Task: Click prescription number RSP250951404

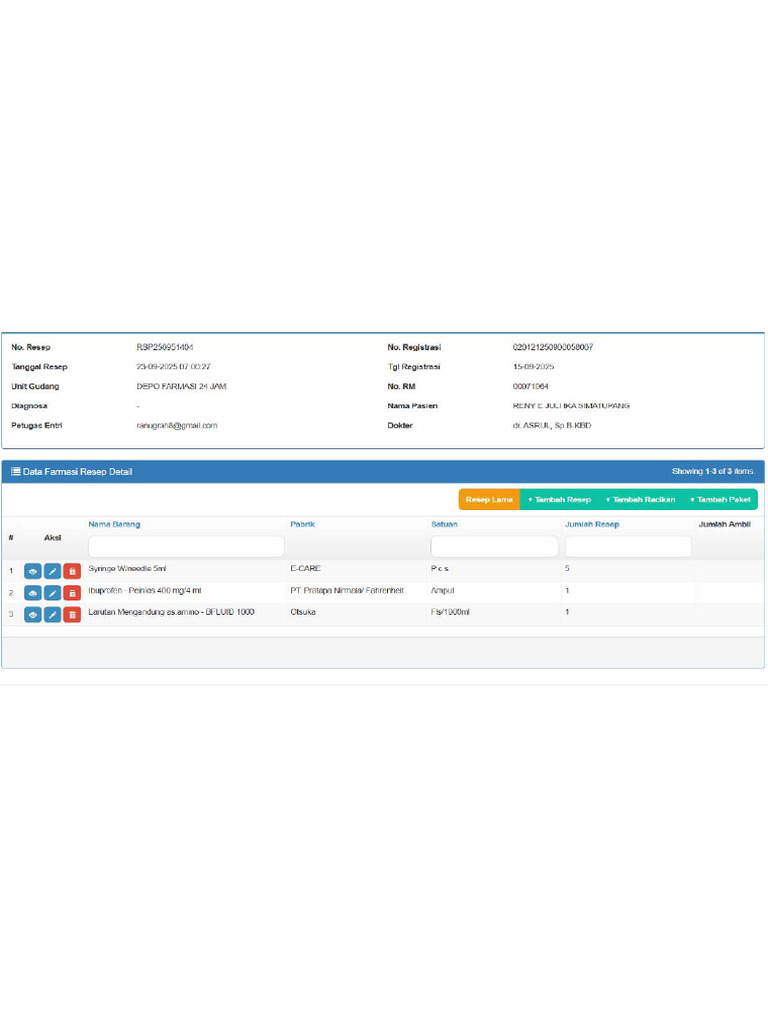Action: [x=165, y=347]
